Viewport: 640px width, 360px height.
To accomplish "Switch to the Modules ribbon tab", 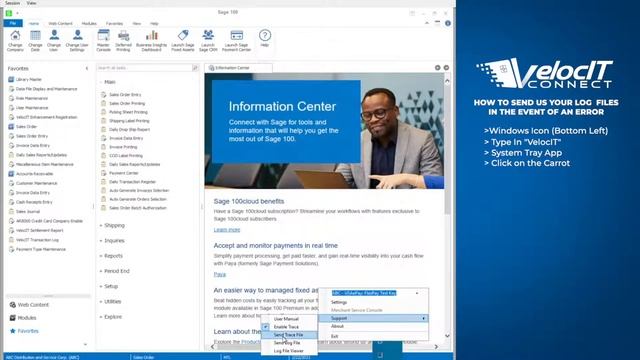I will coord(89,24).
